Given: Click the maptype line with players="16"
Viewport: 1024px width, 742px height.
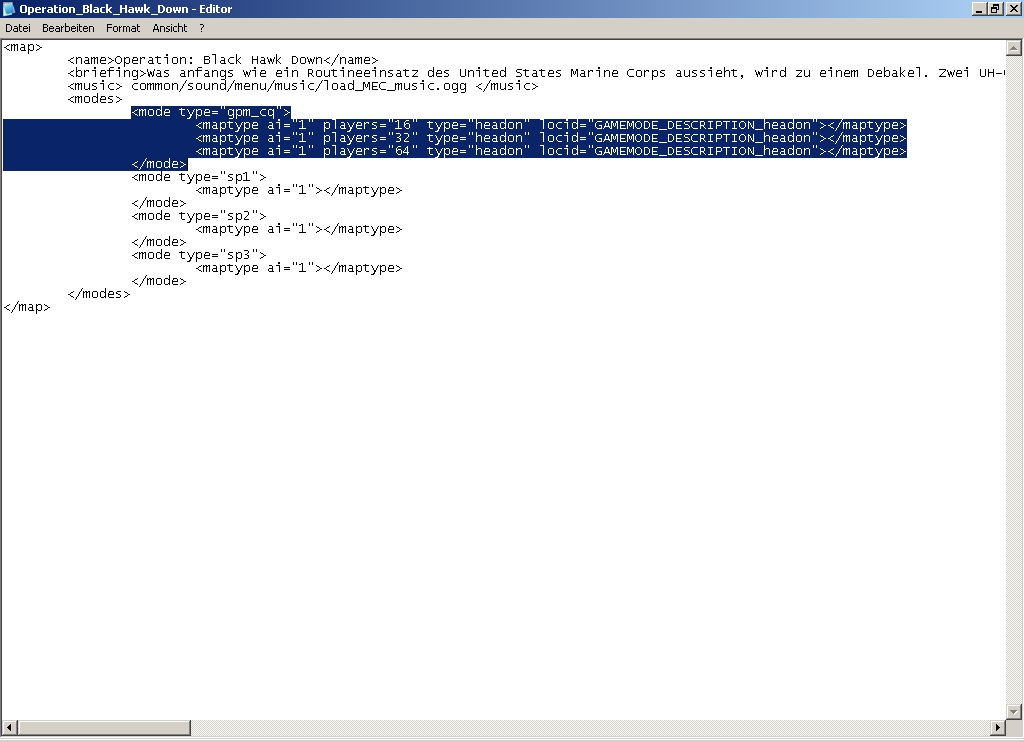Looking at the screenshot, I should click(551, 125).
